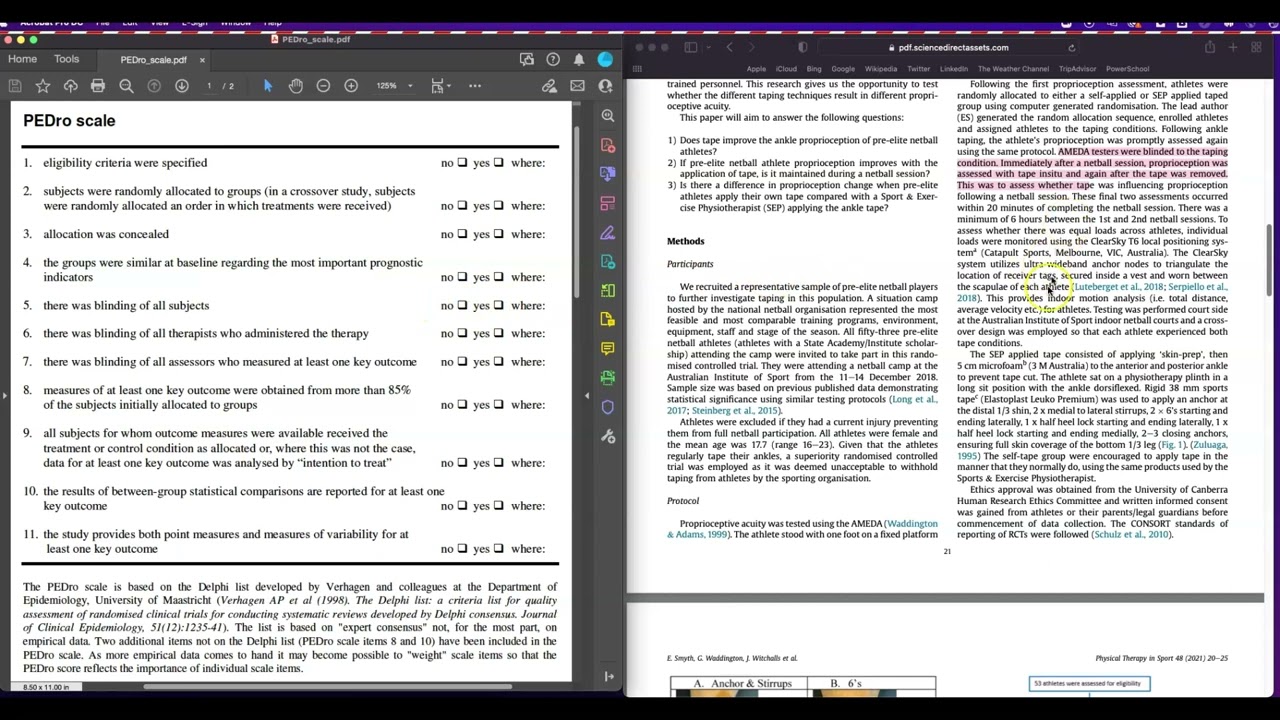Check 'no' for eligibility criteria were specified
Image resolution: width=1280 pixels, height=720 pixels.
(x=462, y=163)
